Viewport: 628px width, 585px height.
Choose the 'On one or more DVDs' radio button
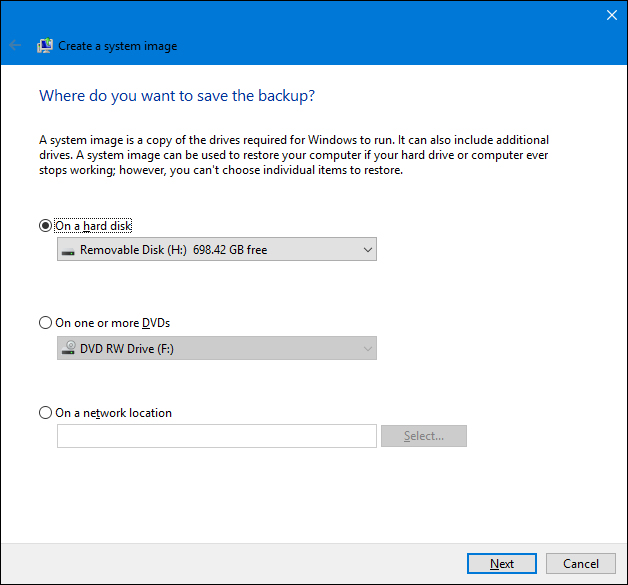point(45,323)
